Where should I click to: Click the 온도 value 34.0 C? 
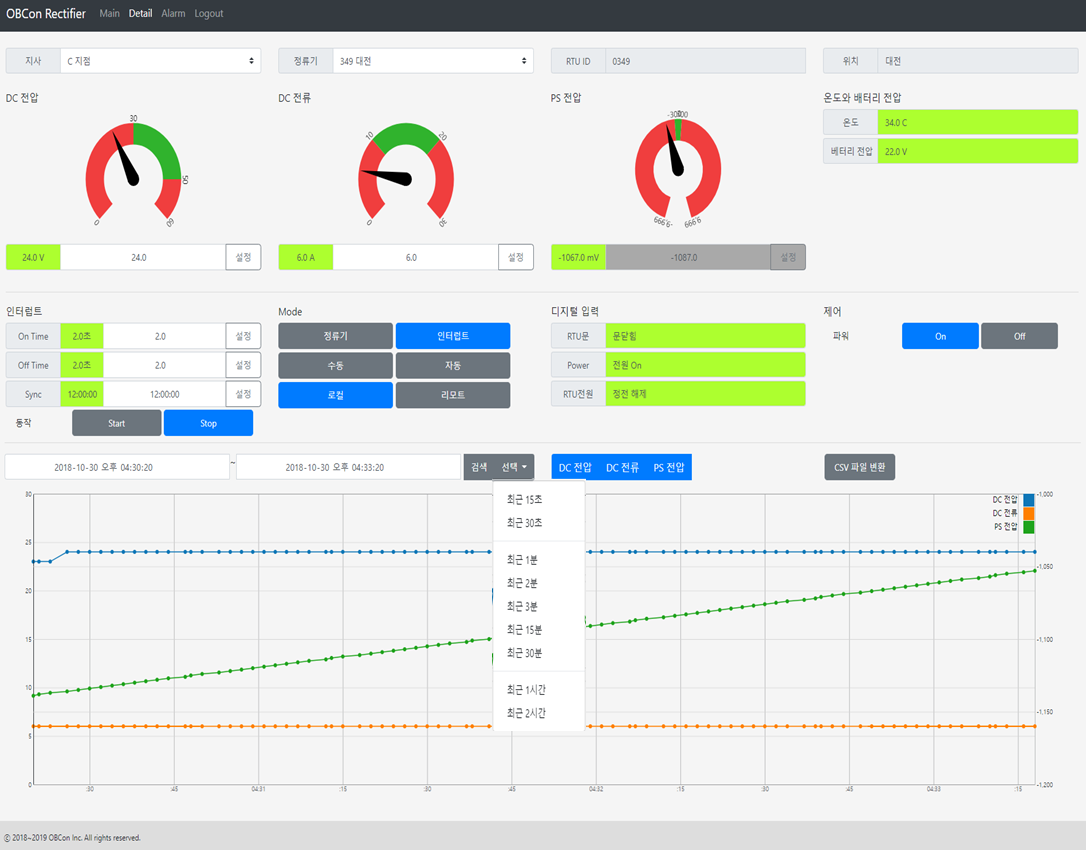pos(977,123)
